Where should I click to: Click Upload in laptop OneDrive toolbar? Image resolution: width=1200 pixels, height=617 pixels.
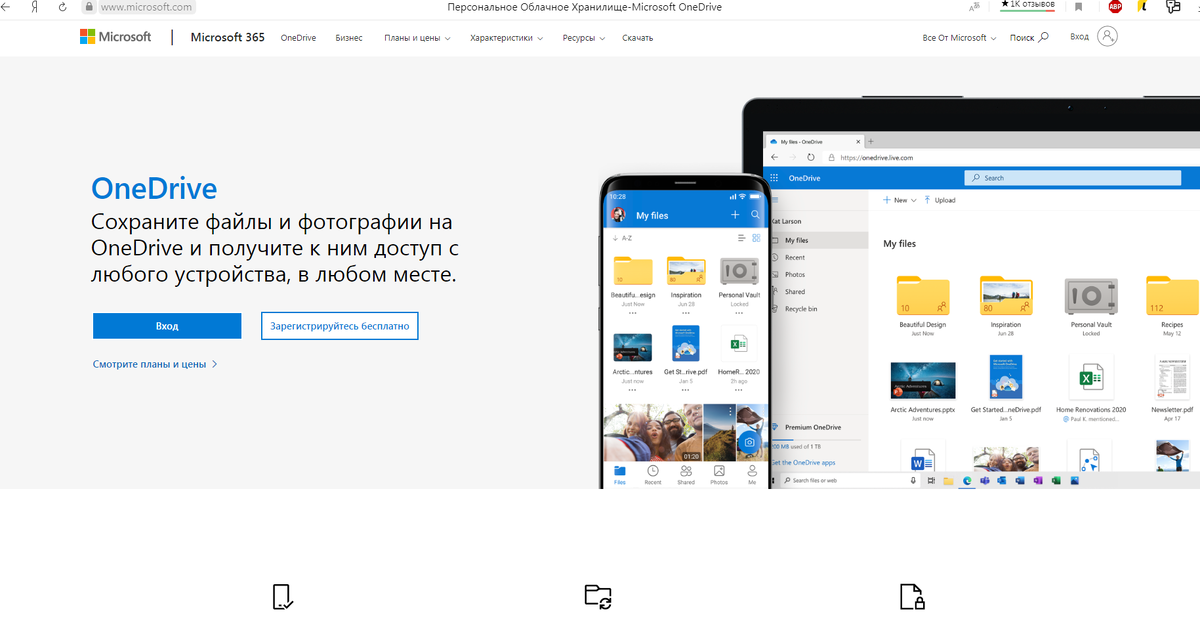(x=940, y=200)
